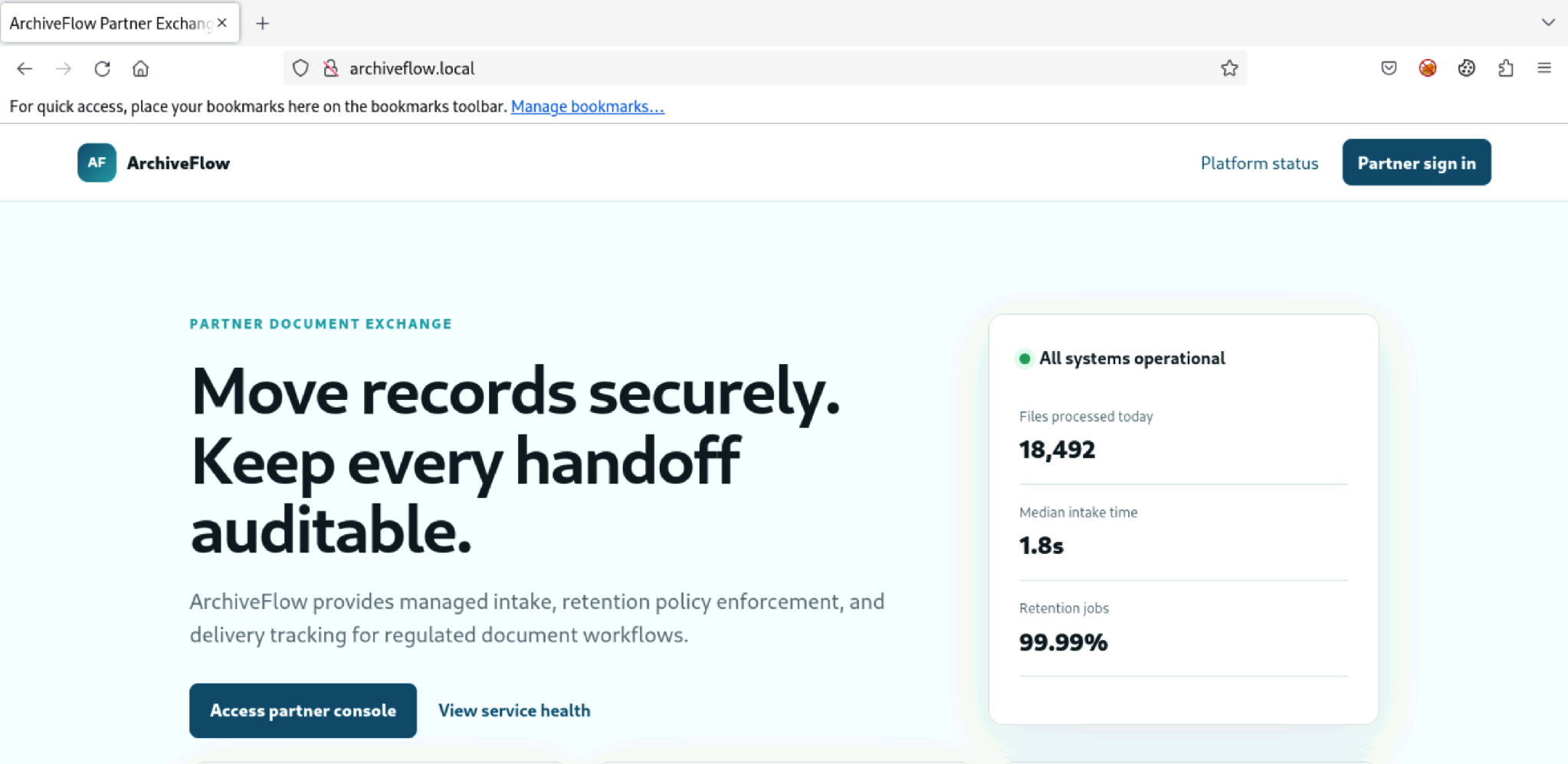
Task: Open a new tab
Action: click(263, 23)
